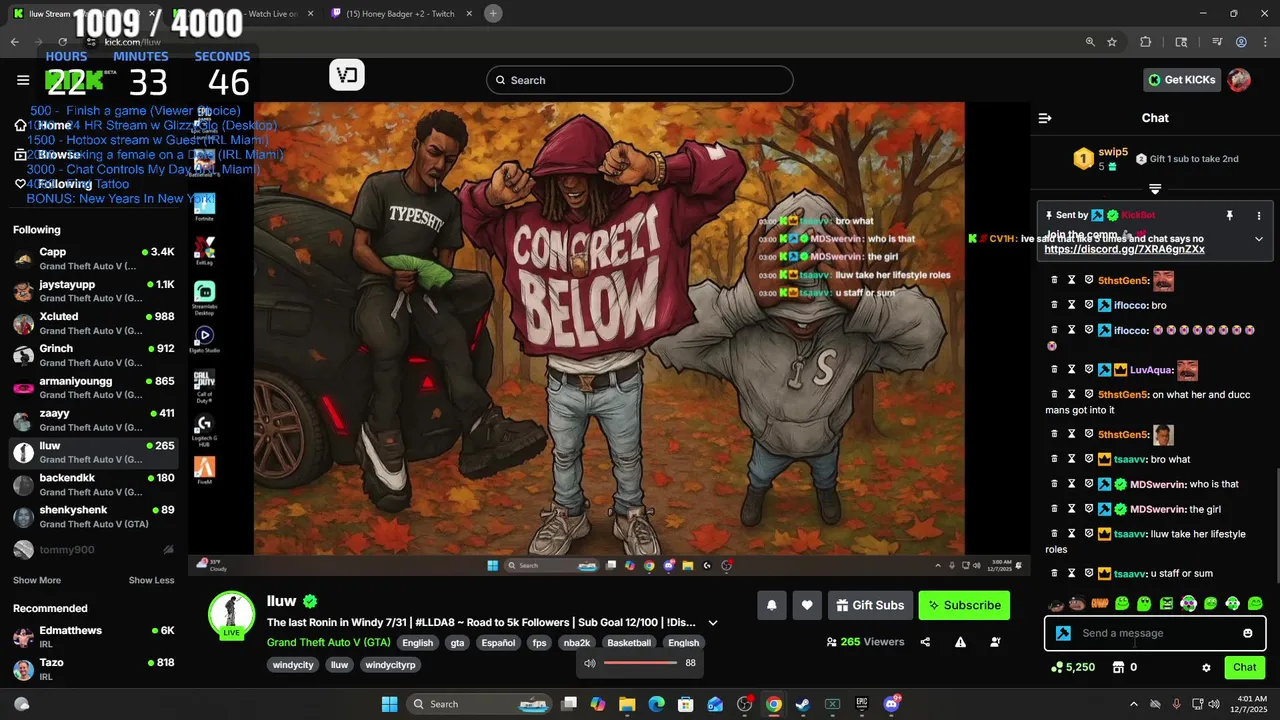Open the emoji picker in chat box
This screenshot has width=1280, height=720.
pyautogui.click(x=1247, y=633)
